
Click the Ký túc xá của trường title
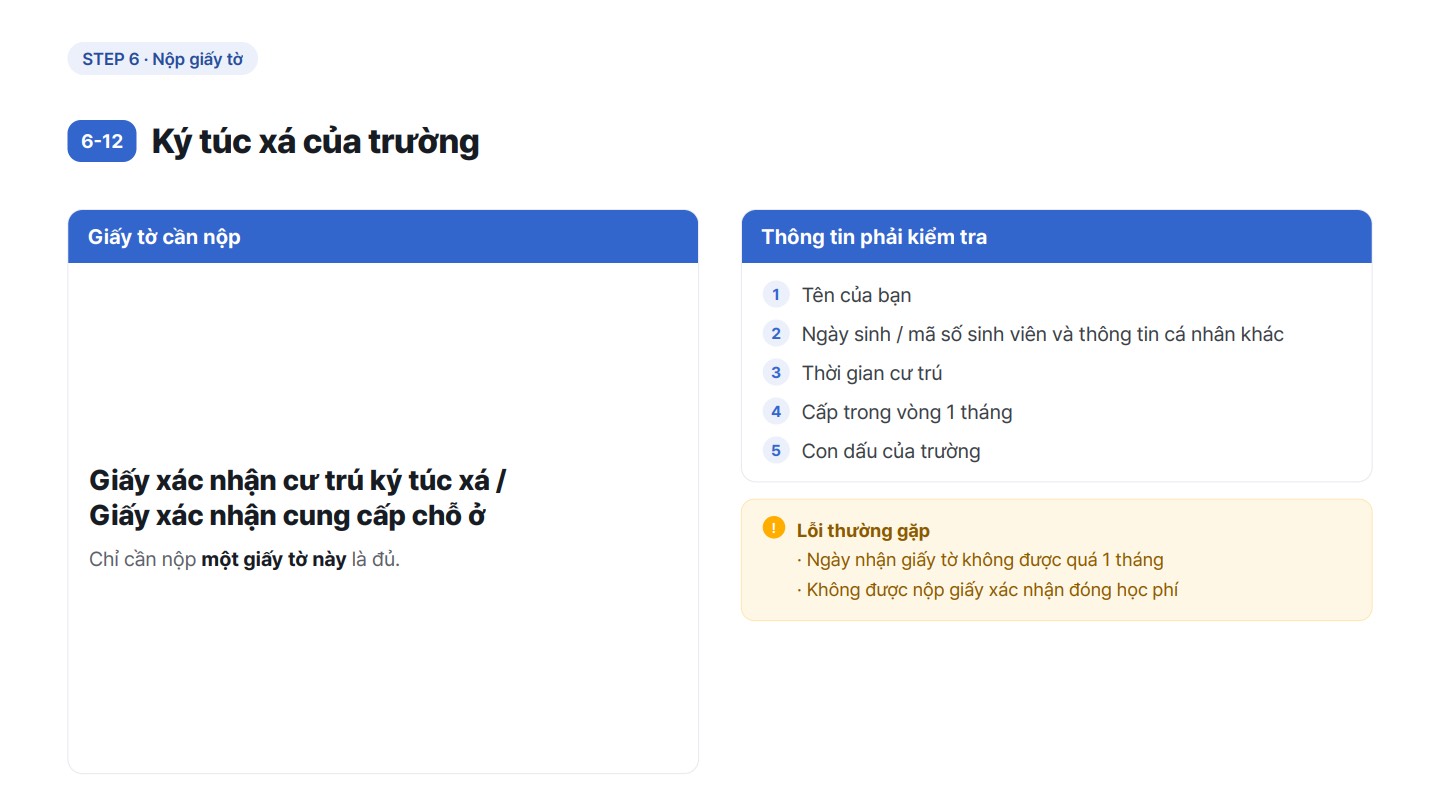(316, 141)
